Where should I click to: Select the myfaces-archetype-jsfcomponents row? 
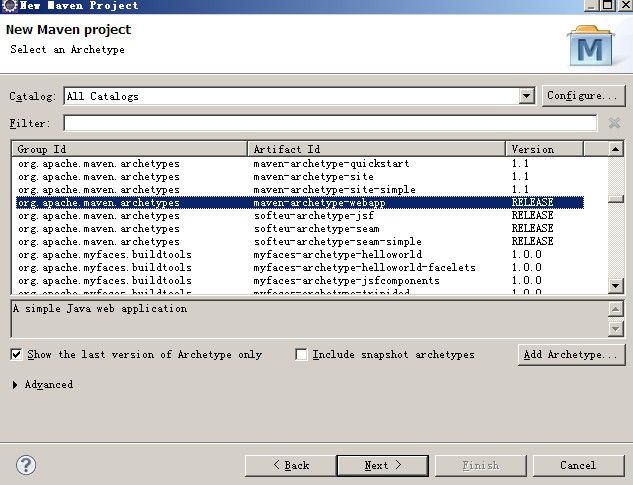(300, 280)
